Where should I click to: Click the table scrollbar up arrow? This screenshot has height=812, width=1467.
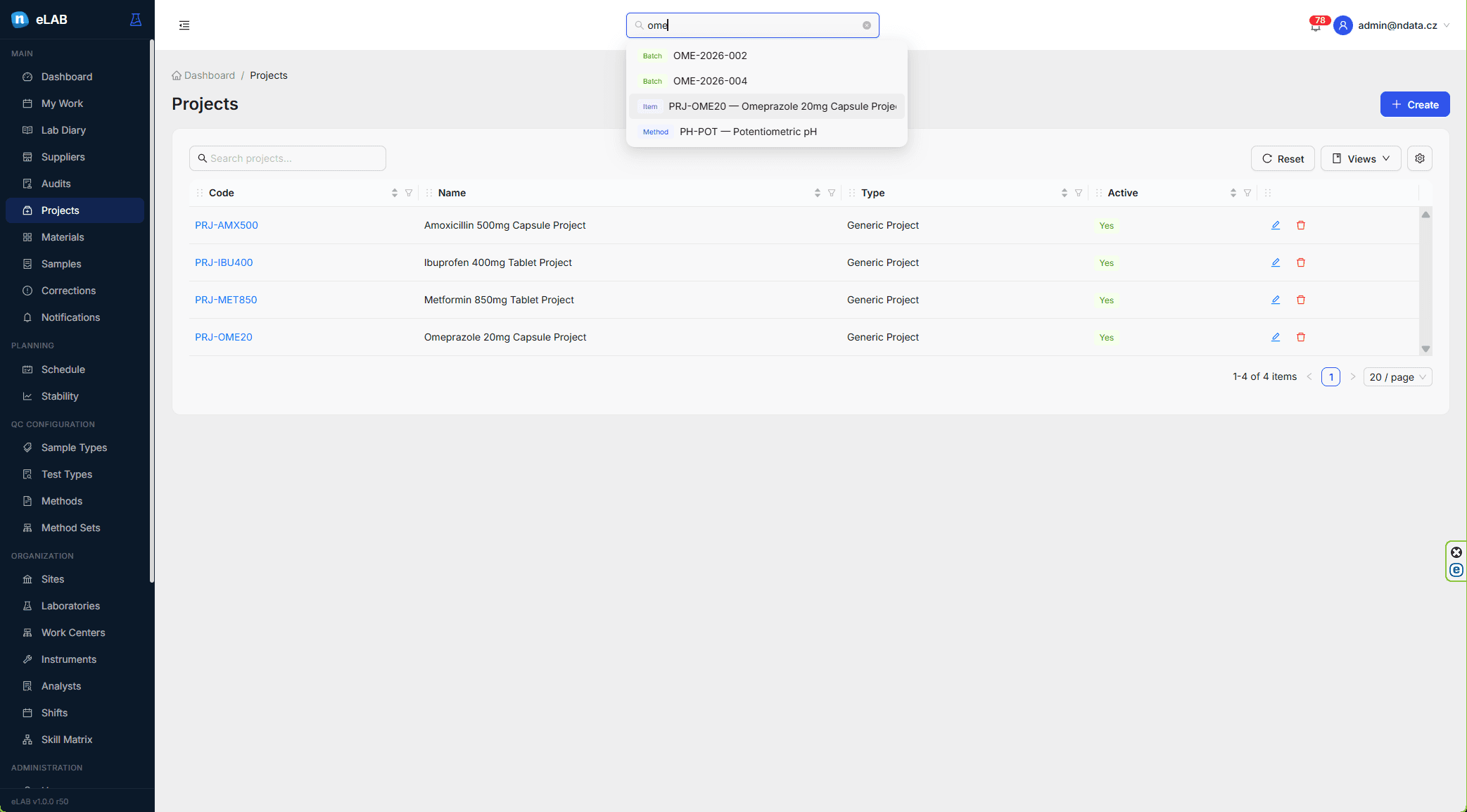click(x=1425, y=215)
